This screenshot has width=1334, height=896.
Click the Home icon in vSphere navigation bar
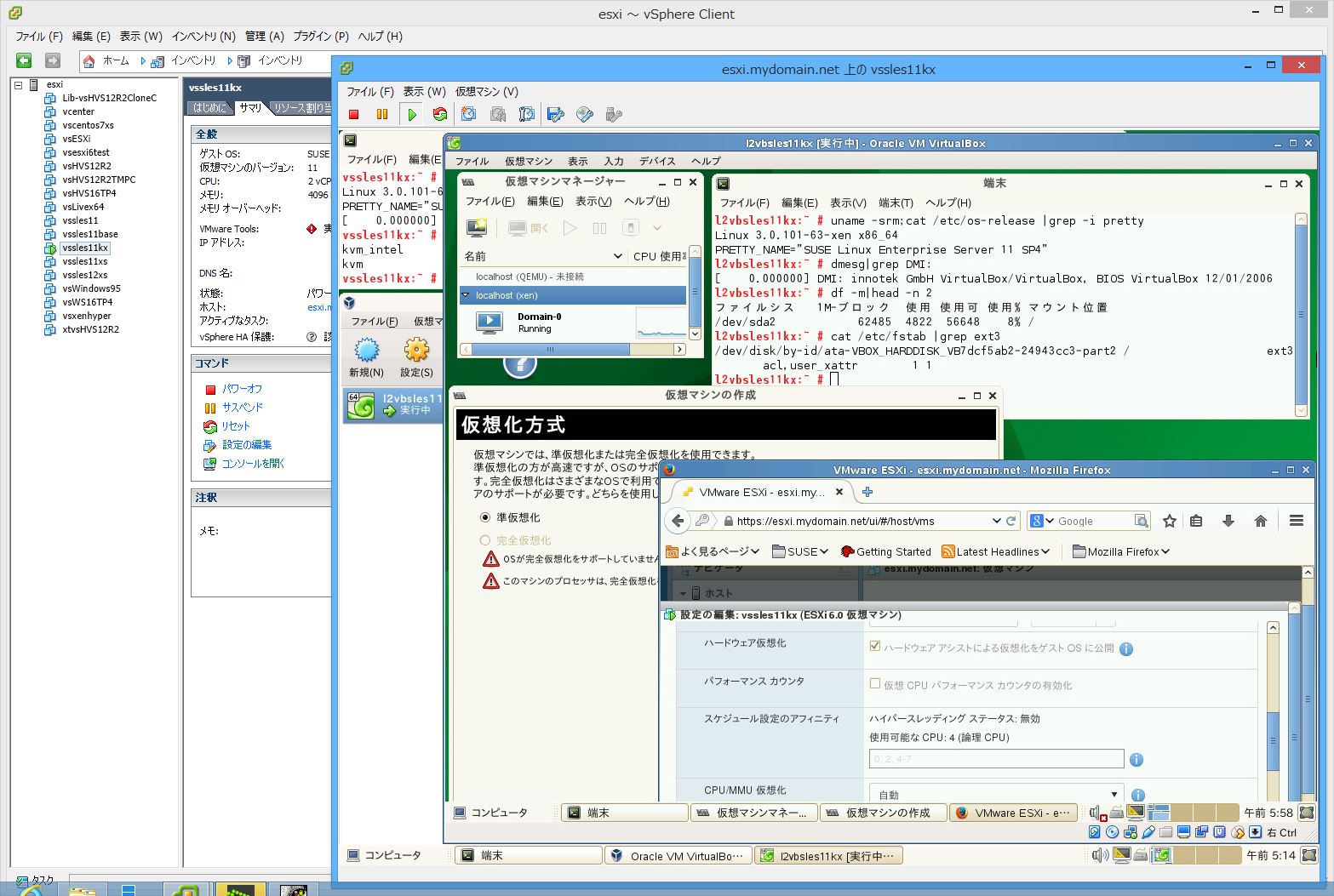pyautogui.click(x=89, y=61)
